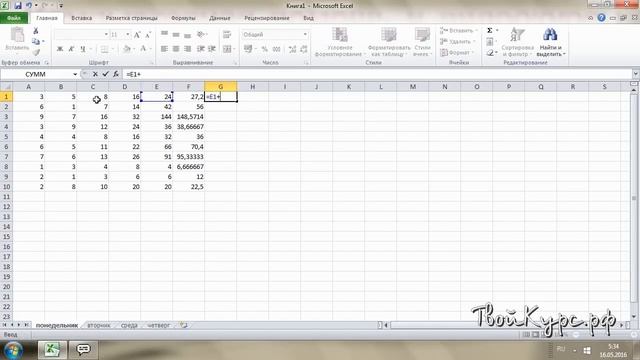Select row 5 header
640x360 pixels.
6,137
